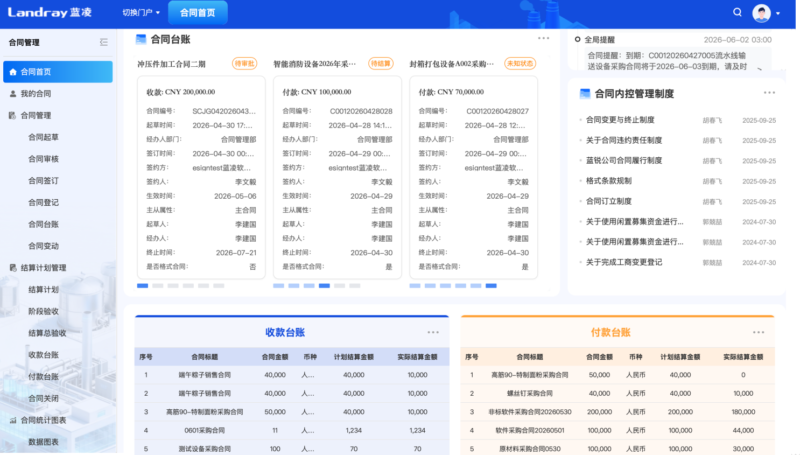The image size is (800, 455).
Task: Expand the 合同统计图表 group
Action: point(43,420)
